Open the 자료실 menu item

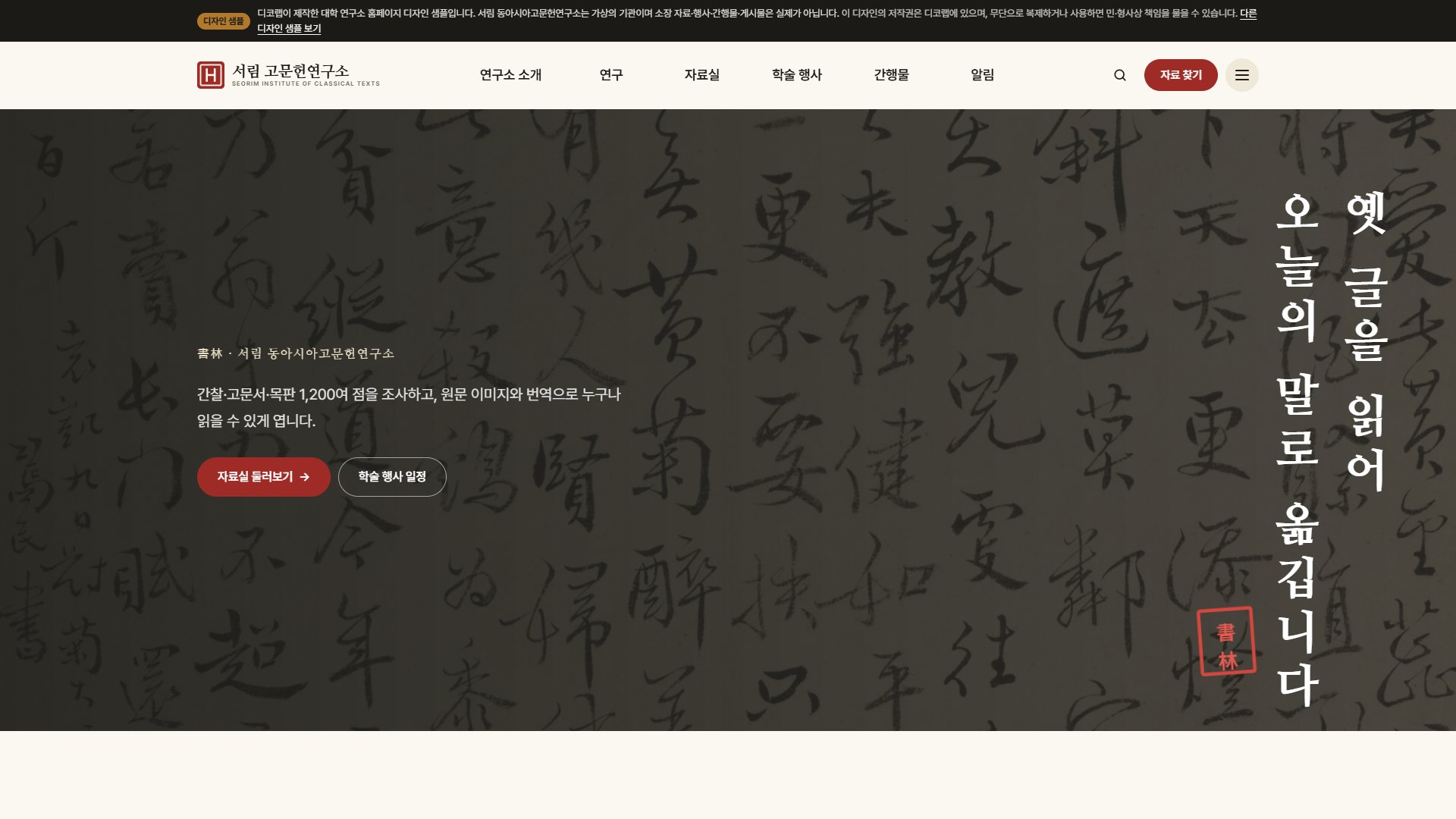tap(701, 75)
